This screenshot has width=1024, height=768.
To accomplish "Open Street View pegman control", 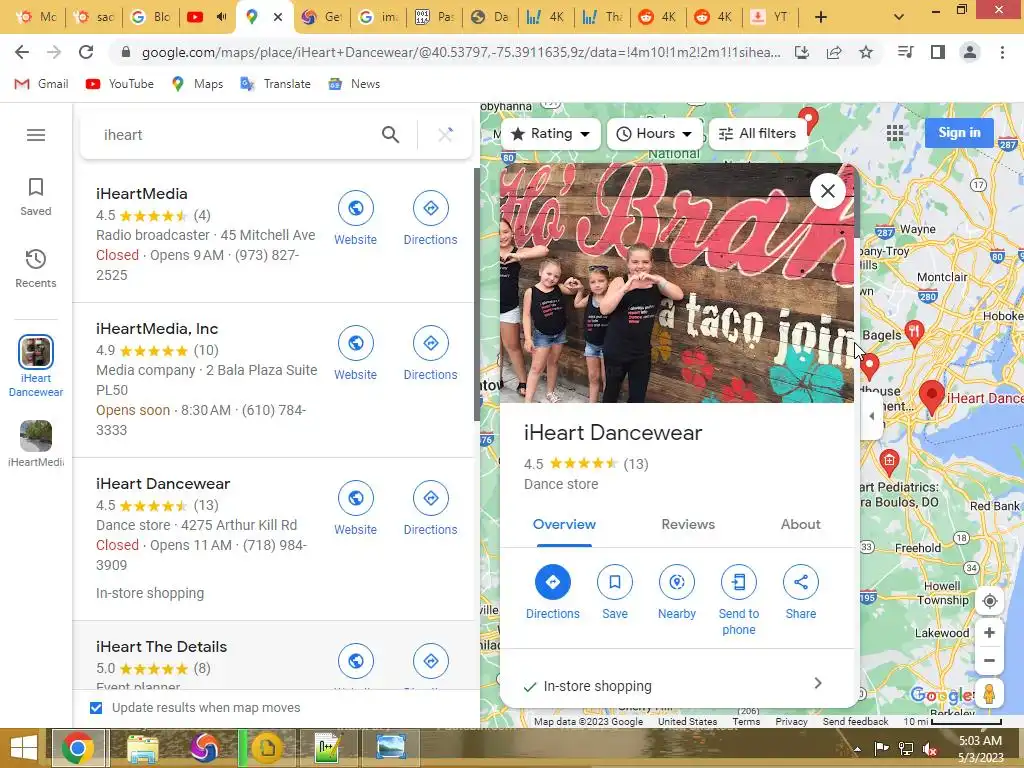I will coord(989,694).
